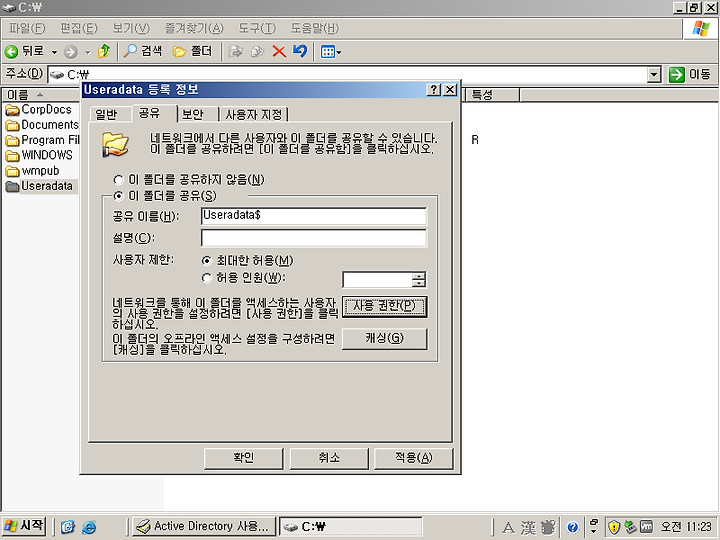Image resolution: width=720 pixels, height=540 pixels.
Task: Expand the address bar dropdown arrow
Action: point(653,74)
